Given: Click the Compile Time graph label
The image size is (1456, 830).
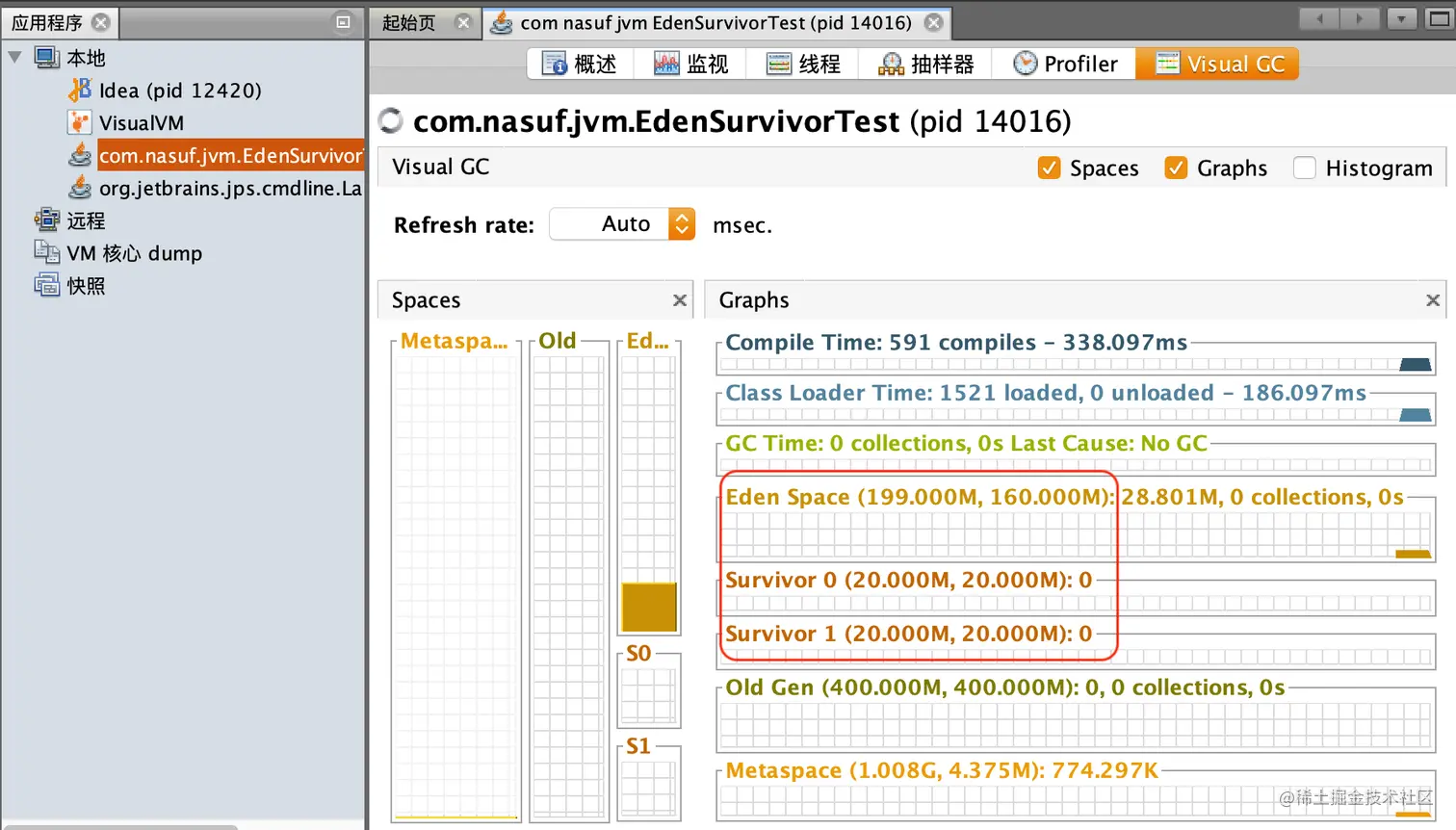Looking at the screenshot, I should (x=956, y=342).
